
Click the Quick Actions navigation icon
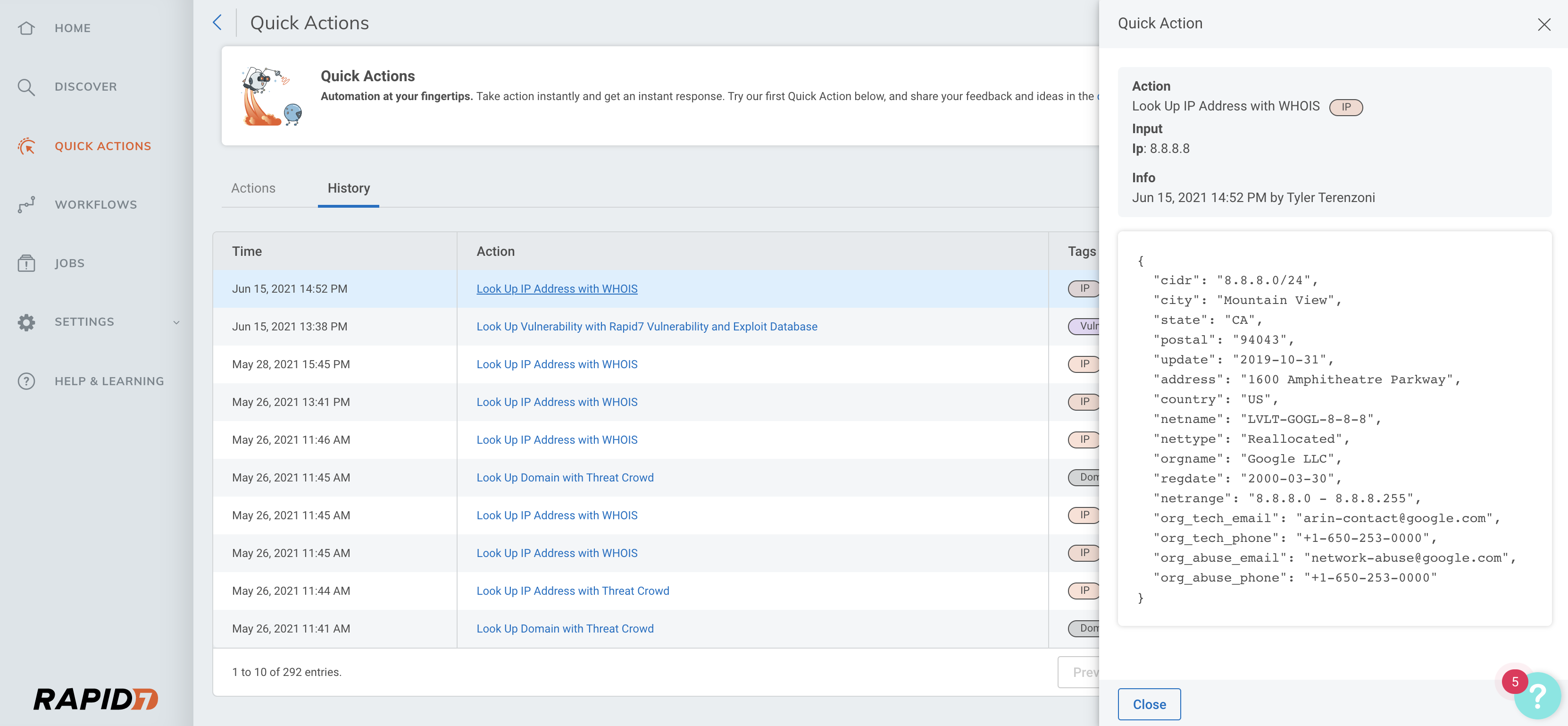click(x=27, y=145)
